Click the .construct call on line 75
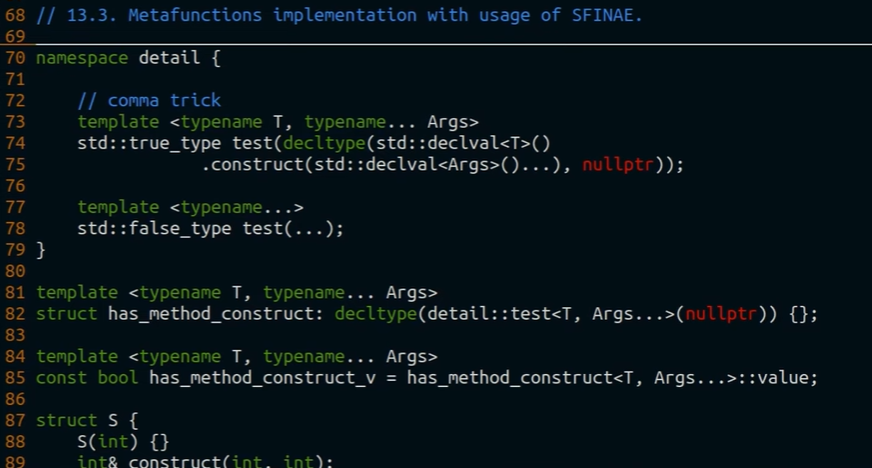Screen dimensions: 872x468 click(252, 165)
